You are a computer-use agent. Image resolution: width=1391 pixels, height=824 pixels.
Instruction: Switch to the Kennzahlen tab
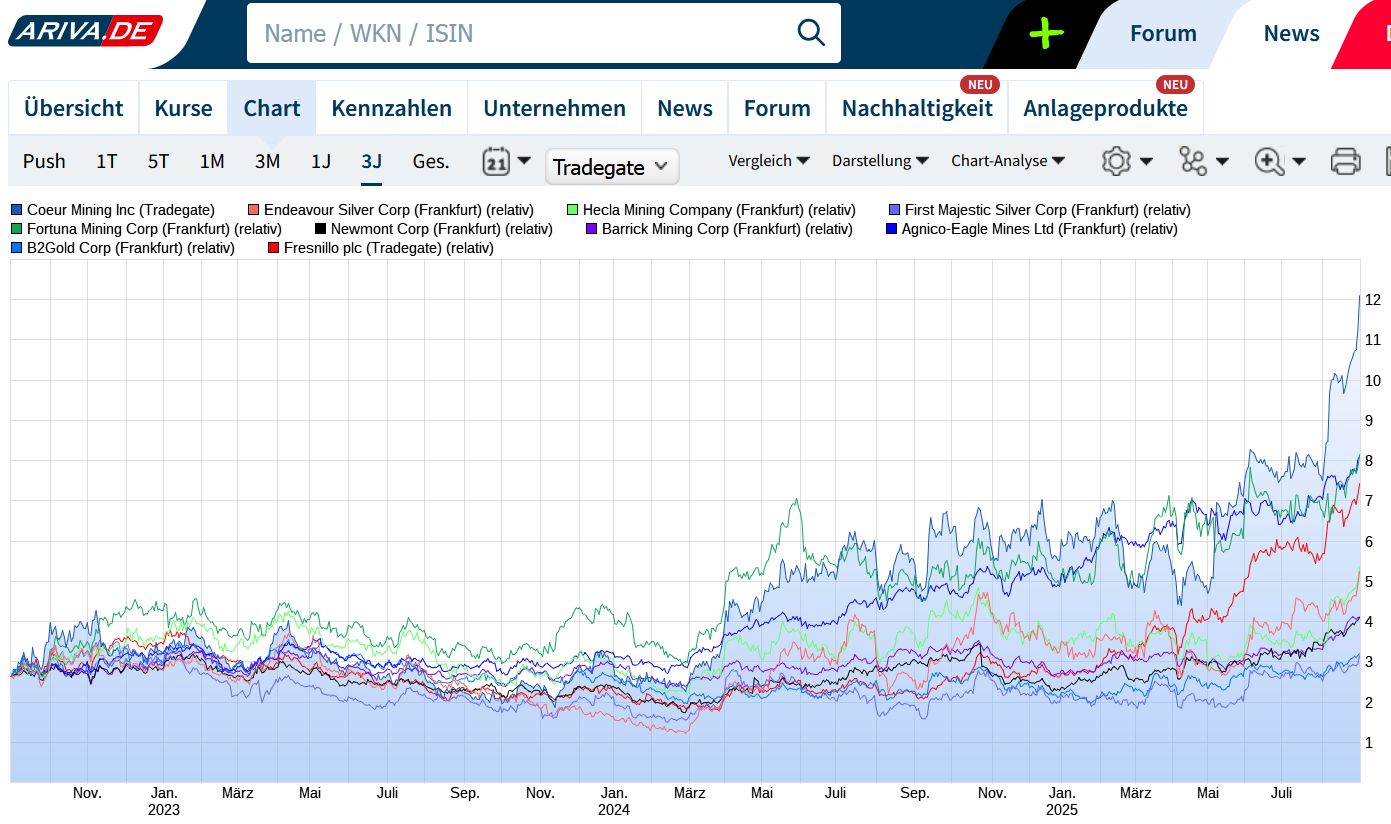point(391,108)
